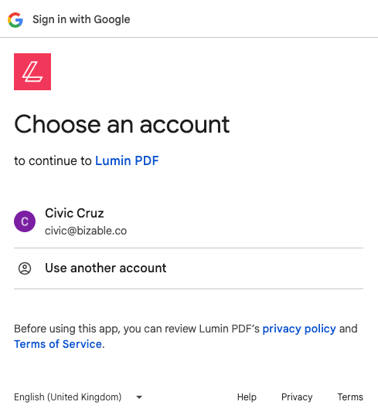Choose the Civic Cruz account
The image size is (378, 415).
coord(188,221)
